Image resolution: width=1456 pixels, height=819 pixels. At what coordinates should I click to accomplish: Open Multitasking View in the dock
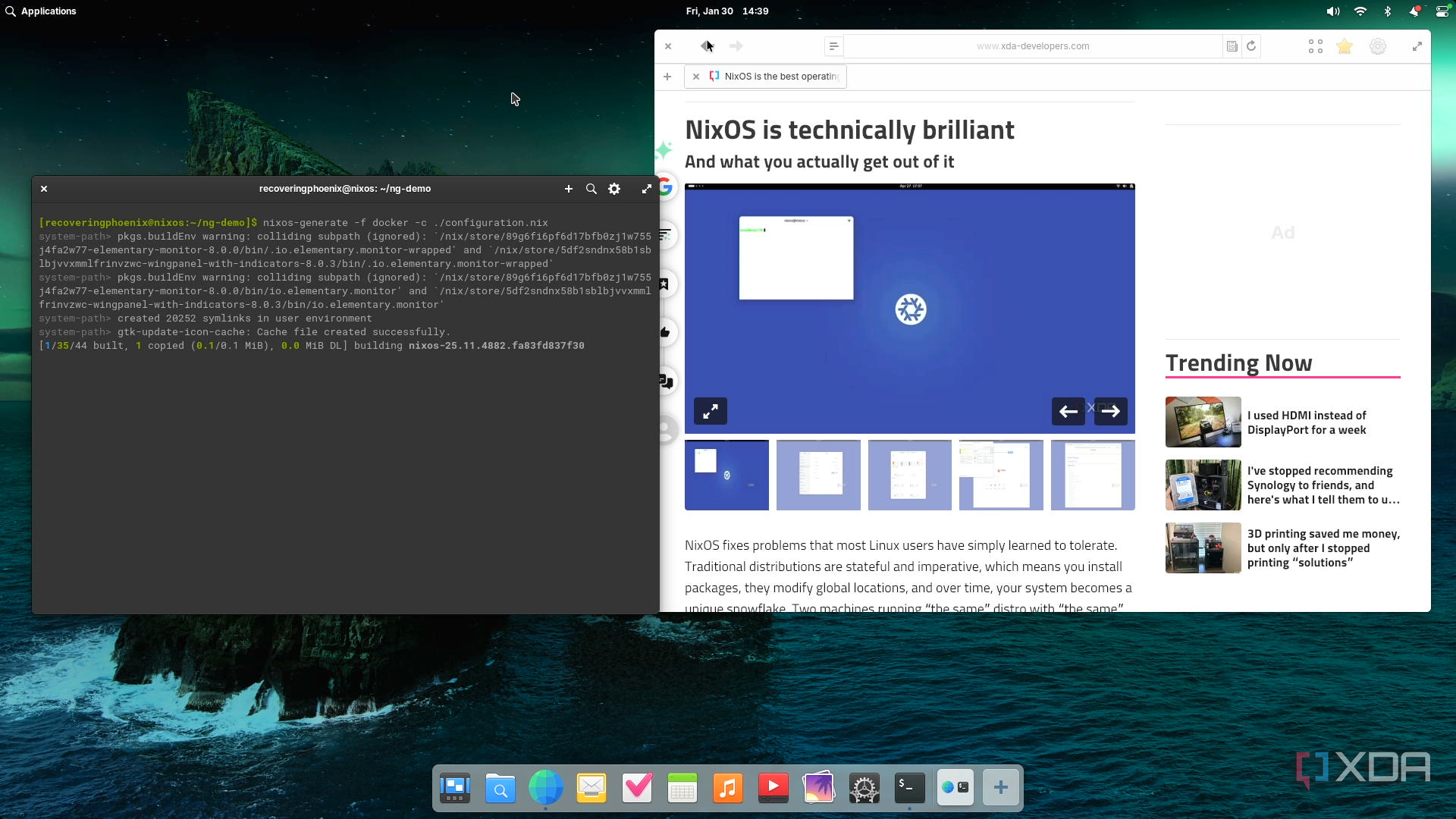click(x=455, y=789)
